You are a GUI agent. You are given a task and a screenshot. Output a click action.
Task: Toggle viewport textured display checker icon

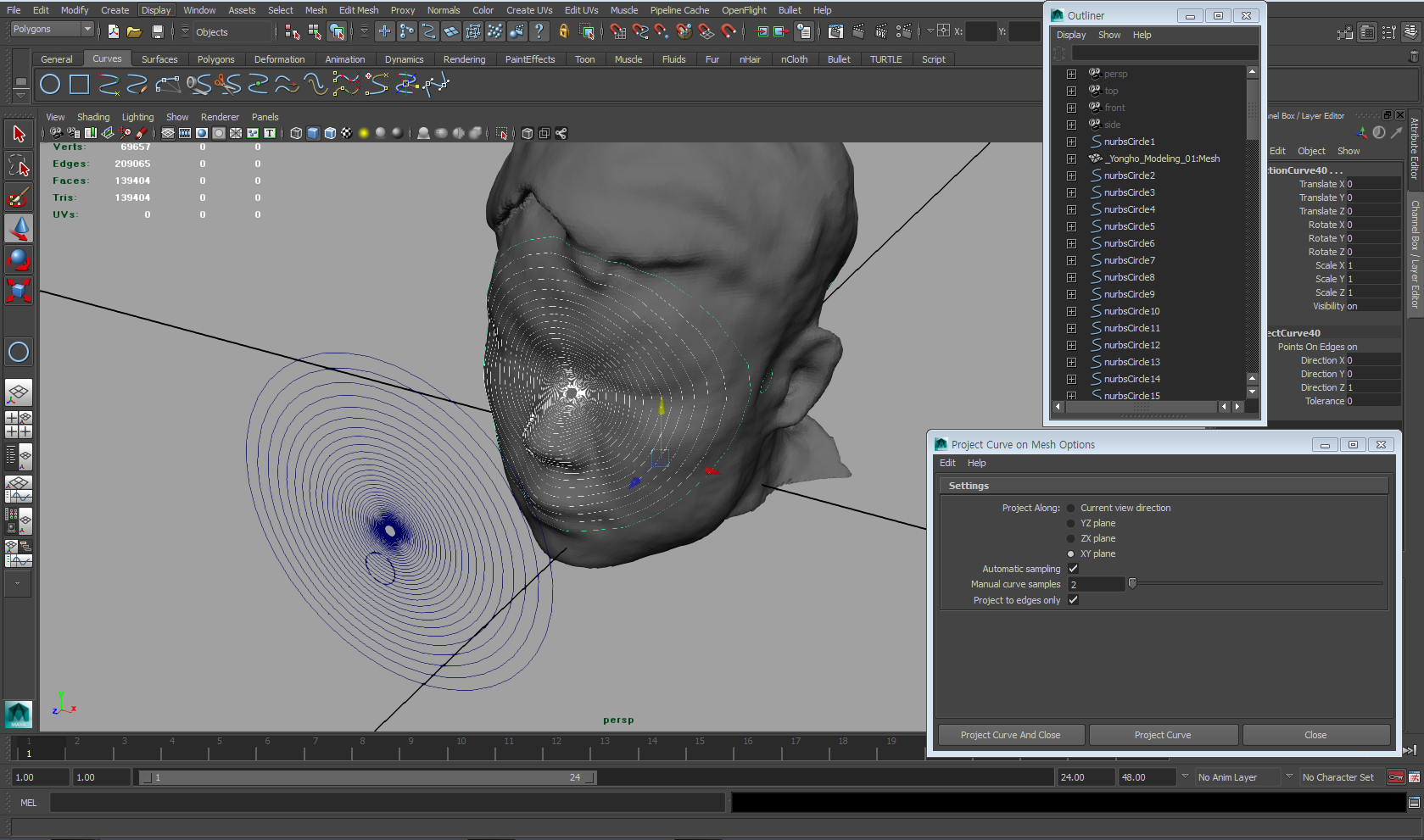(347, 133)
